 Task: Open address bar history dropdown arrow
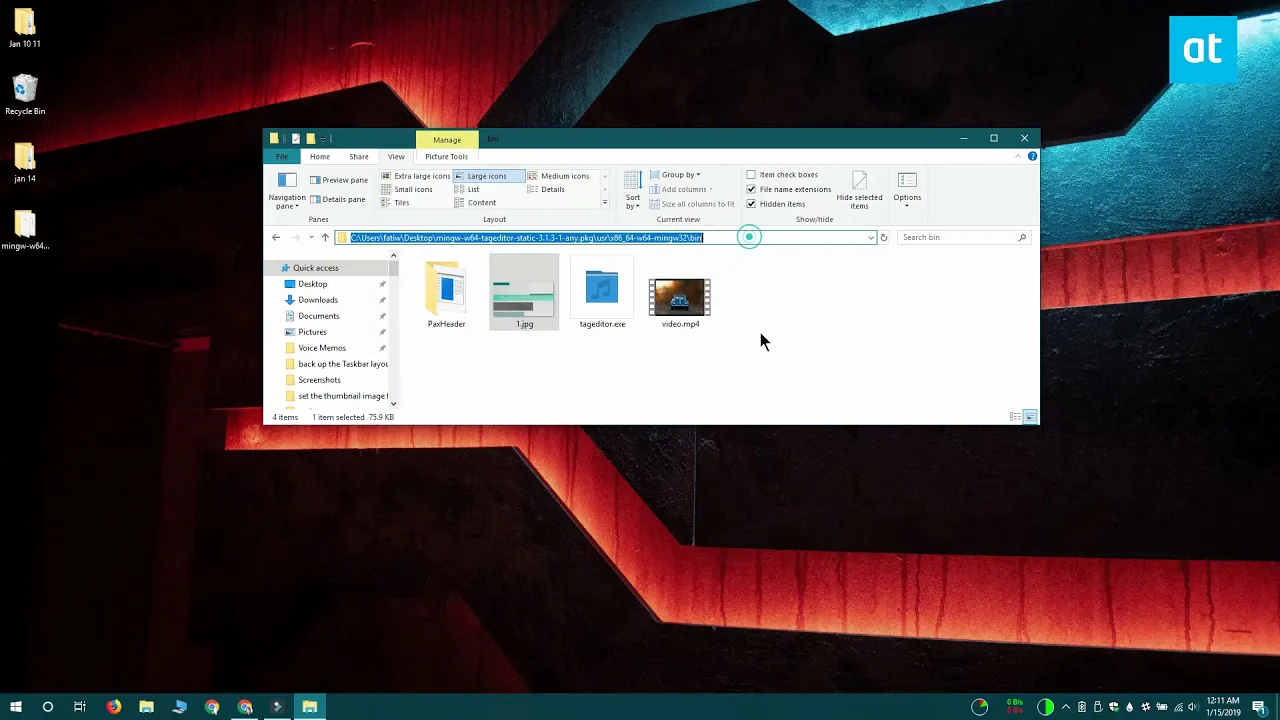(x=871, y=238)
